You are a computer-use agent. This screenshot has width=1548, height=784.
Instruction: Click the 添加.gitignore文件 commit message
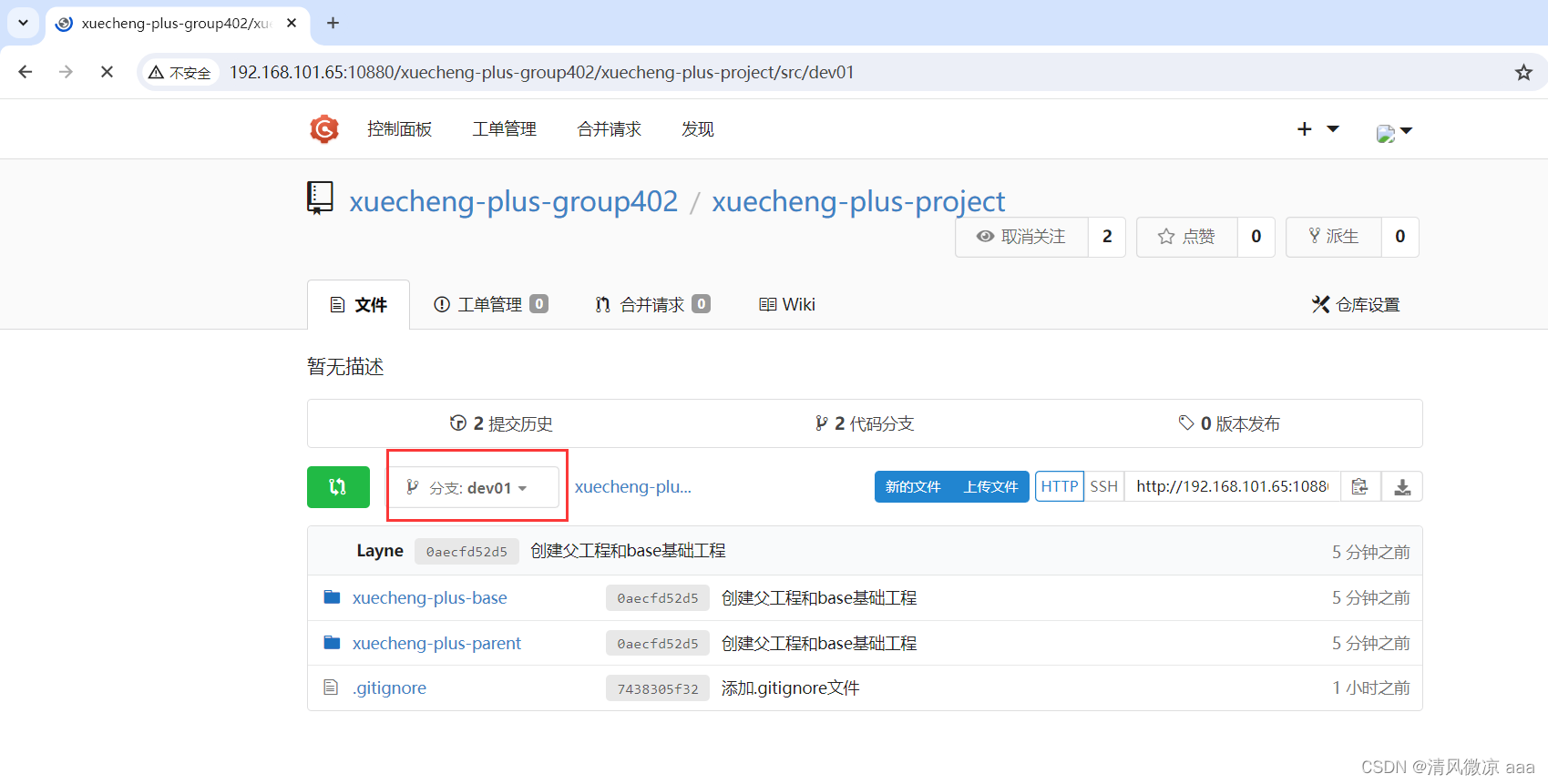click(x=791, y=687)
